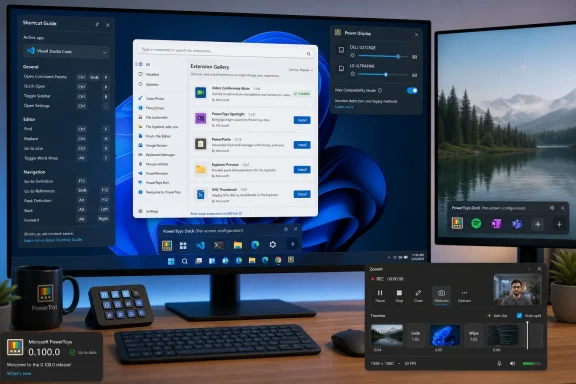Install the PowerToys Spotlight extension
This screenshot has height=384, width=576.
pyautogui.click(x=302, y=120)
